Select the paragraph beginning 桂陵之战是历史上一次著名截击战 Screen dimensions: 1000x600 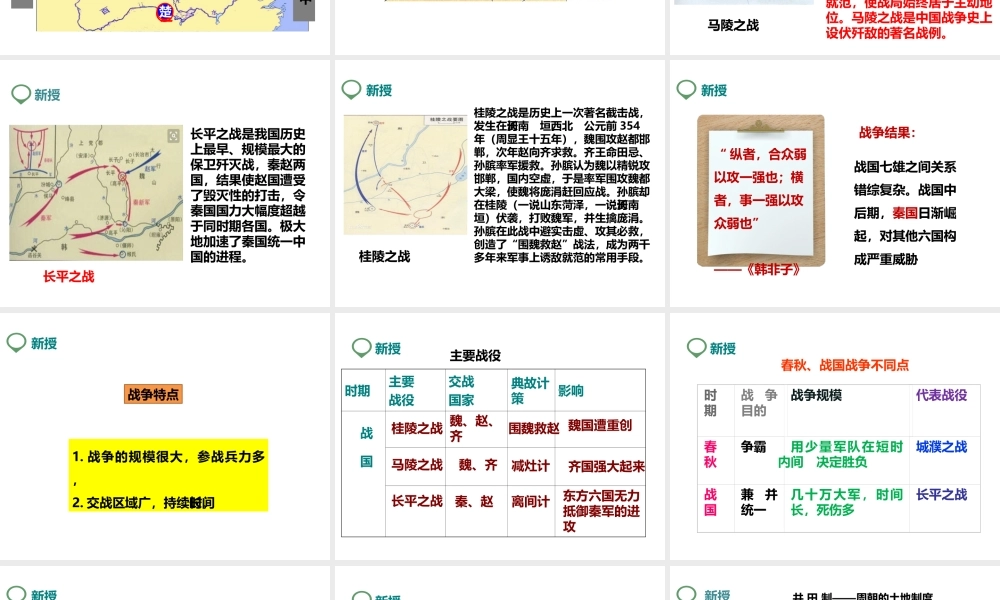(x=562, y=185)
